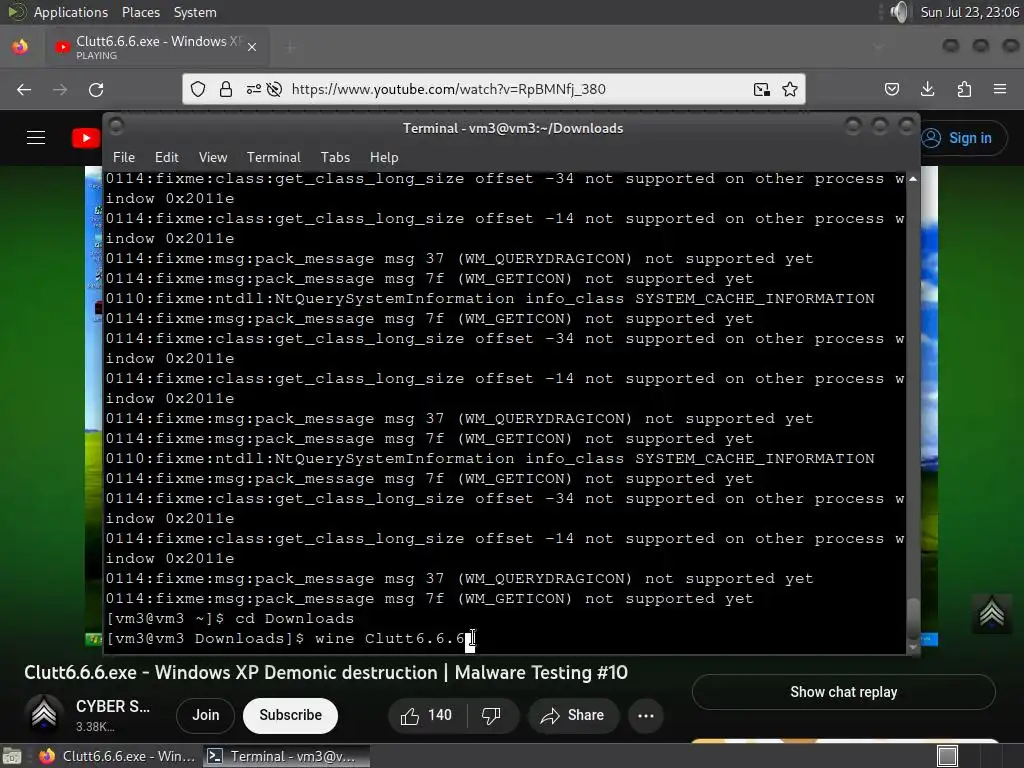The height and width of the screenshot is (768, 1024).
Task: Open the terminal View menu
Action: pyautogui.click(x=213, y=157)
